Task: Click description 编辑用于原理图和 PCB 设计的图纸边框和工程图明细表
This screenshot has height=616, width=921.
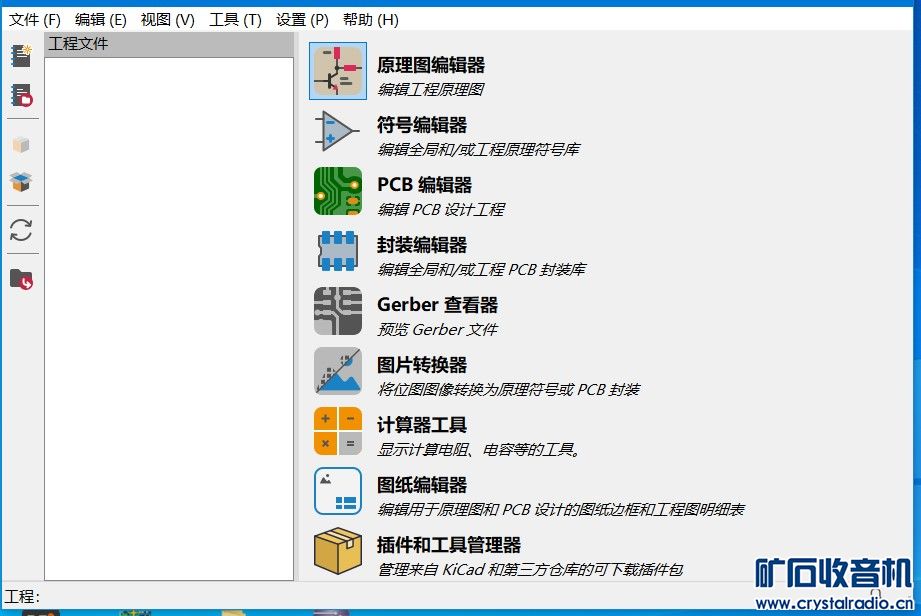Action: click(x=560, y=509)
